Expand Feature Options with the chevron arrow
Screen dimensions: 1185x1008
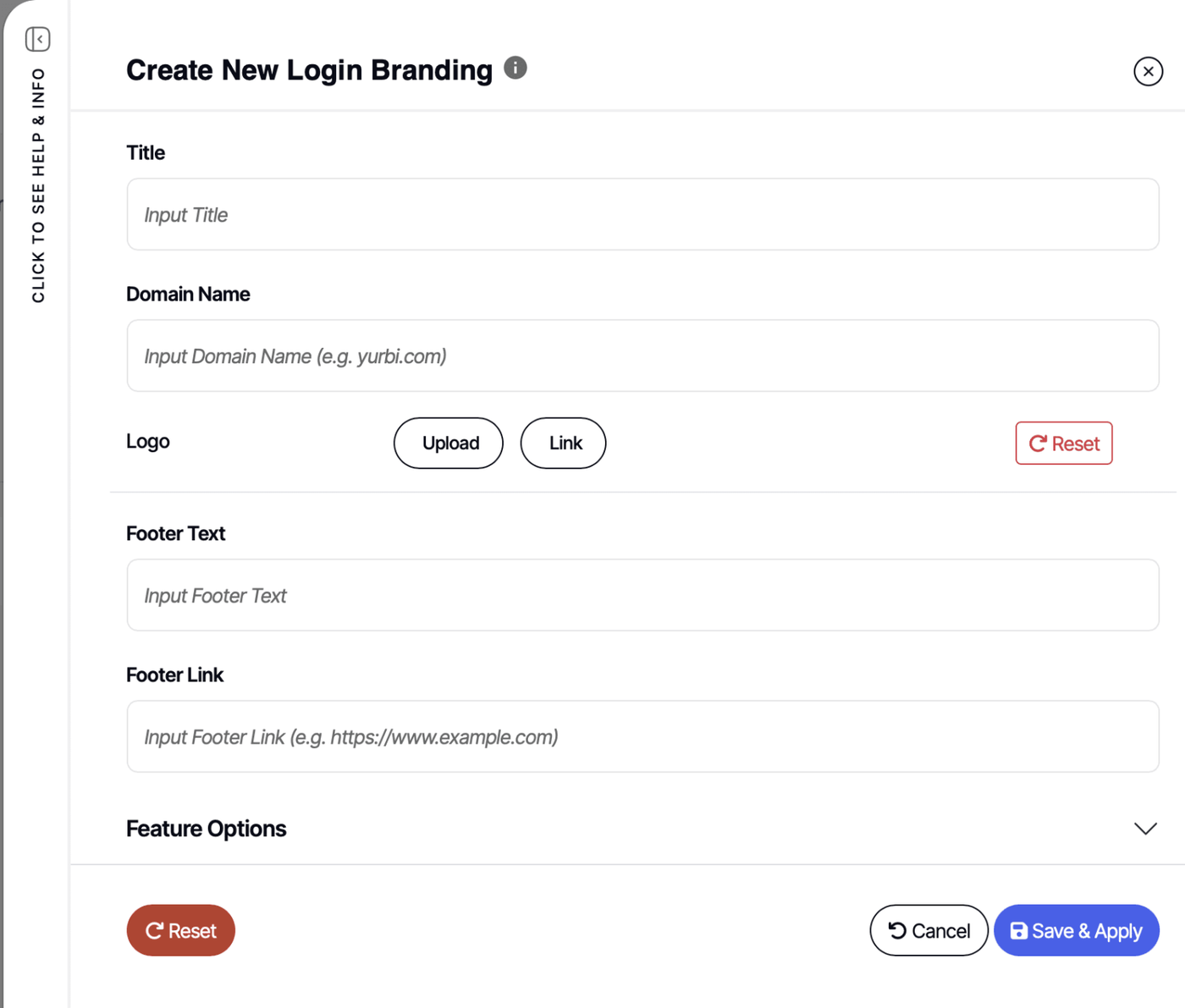(x=1145, y=829)
